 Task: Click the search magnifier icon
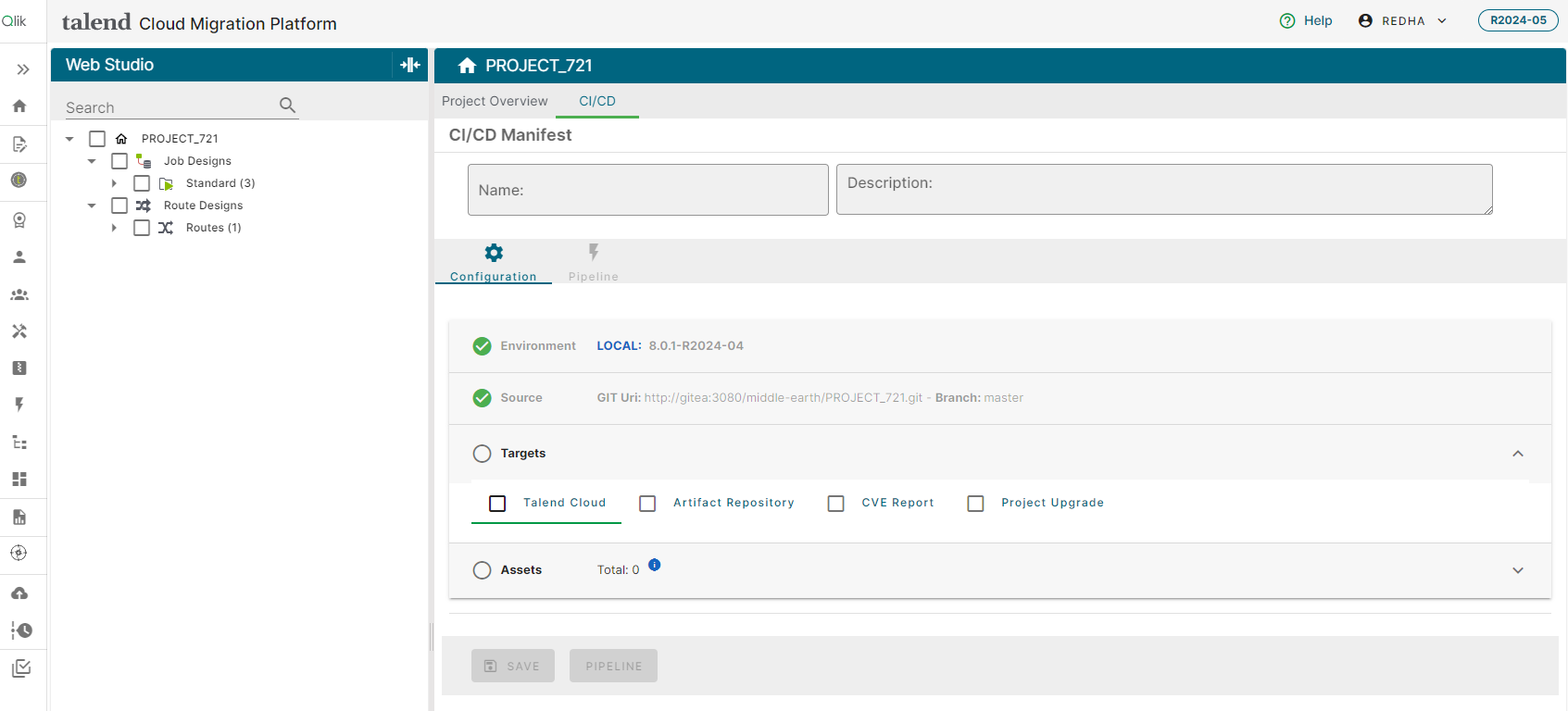pyautogui.click(x=288, y=106)
